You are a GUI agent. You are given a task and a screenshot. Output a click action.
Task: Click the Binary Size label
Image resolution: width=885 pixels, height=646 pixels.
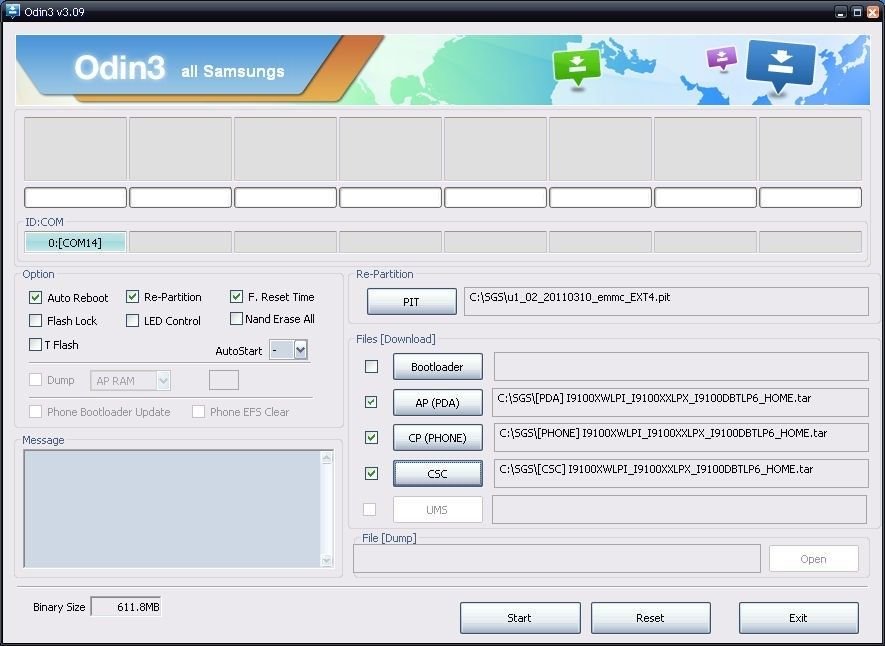(x=59, y=607)
